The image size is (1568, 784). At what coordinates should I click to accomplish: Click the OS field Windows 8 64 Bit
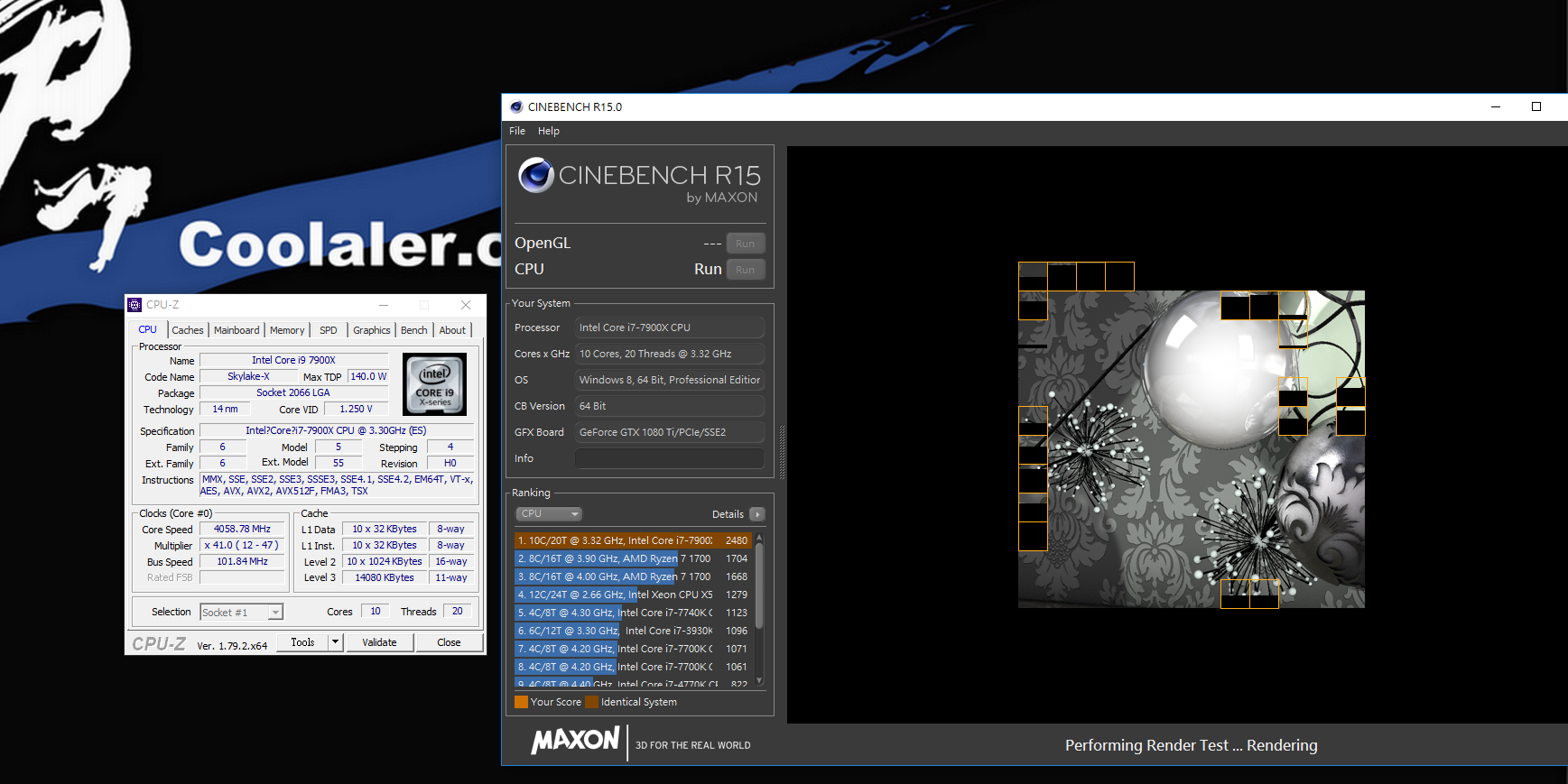(670, 380)
